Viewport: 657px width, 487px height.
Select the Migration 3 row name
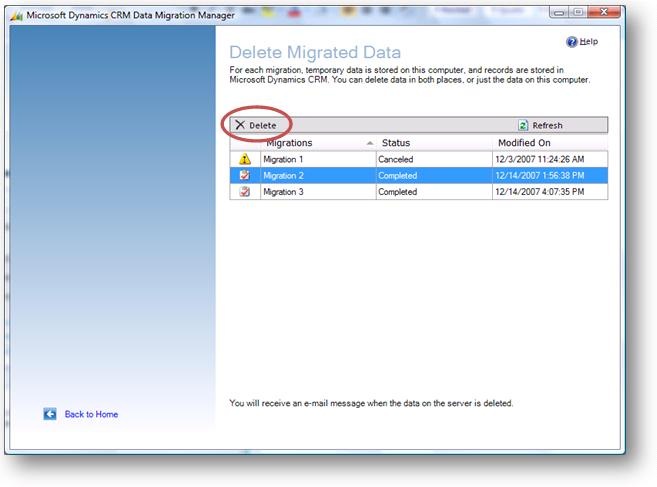click(x=283, y=192)
